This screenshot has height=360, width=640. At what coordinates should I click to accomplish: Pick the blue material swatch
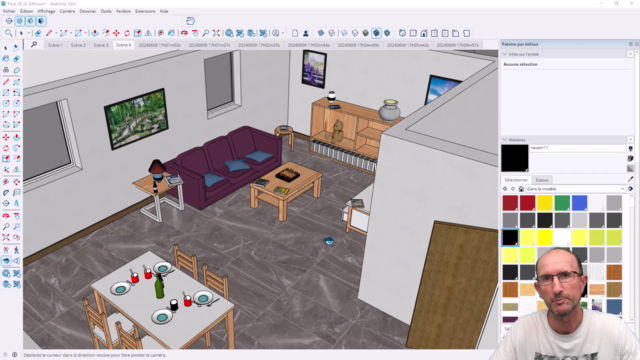click(x=579, y=203)
